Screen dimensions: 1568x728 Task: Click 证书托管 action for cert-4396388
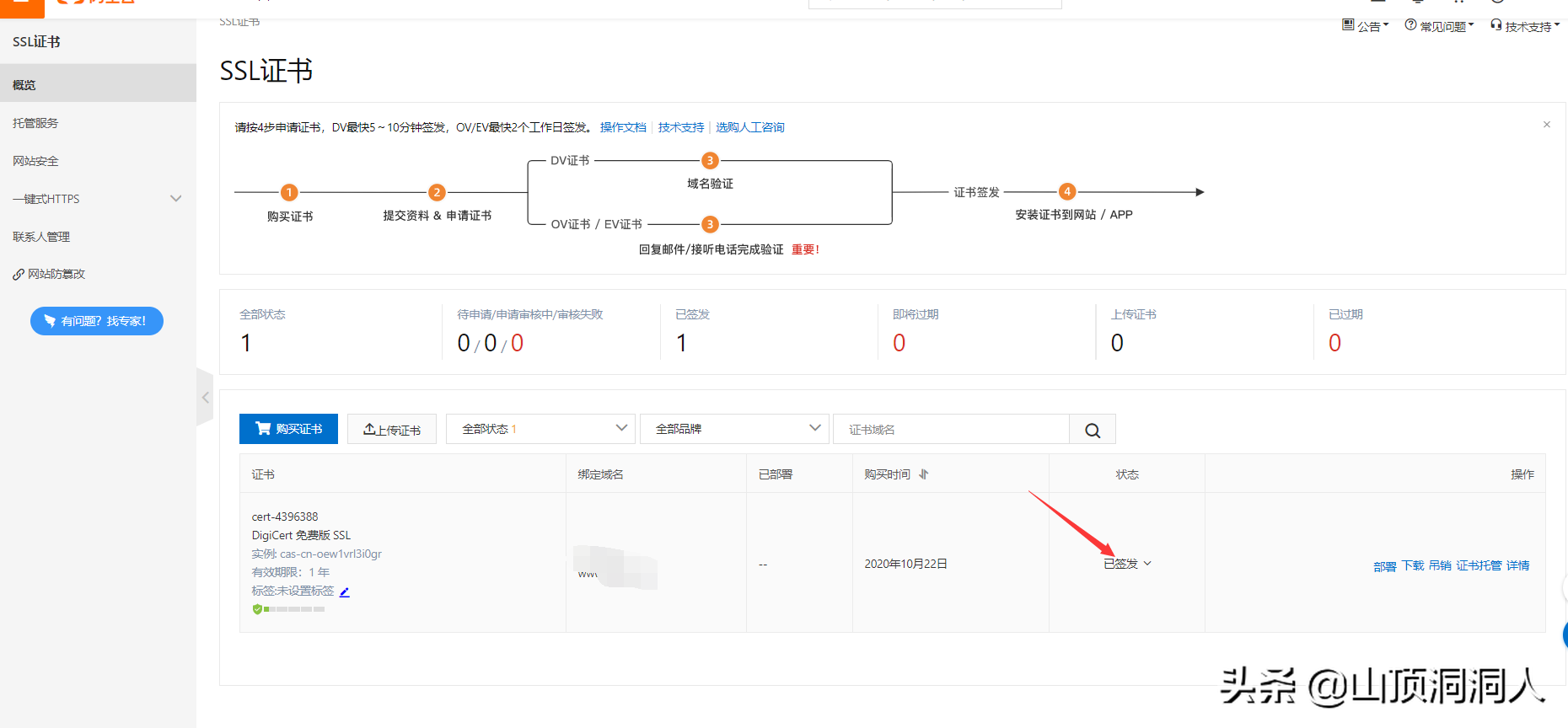point(1479,565)
